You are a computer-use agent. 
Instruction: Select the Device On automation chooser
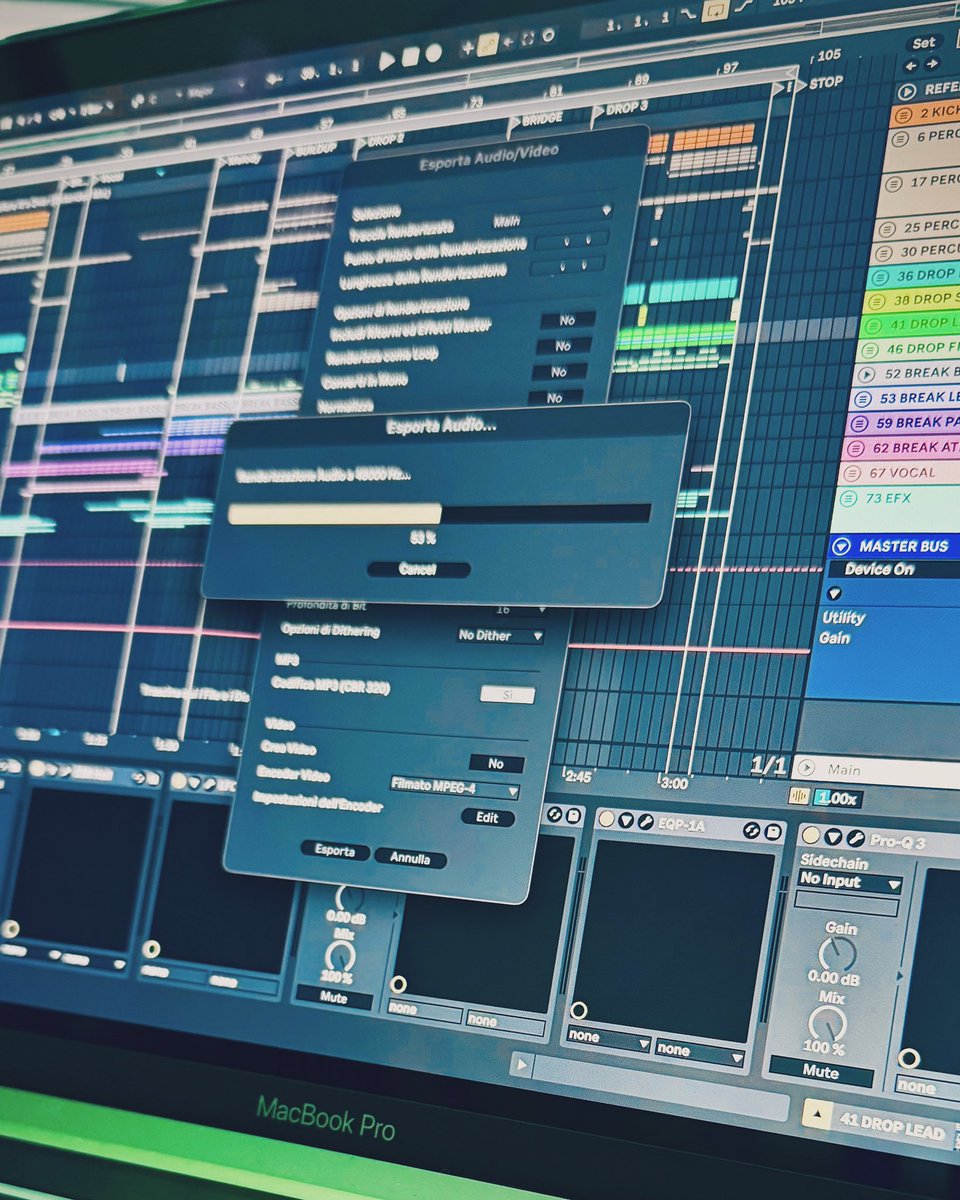pos(893,569)
